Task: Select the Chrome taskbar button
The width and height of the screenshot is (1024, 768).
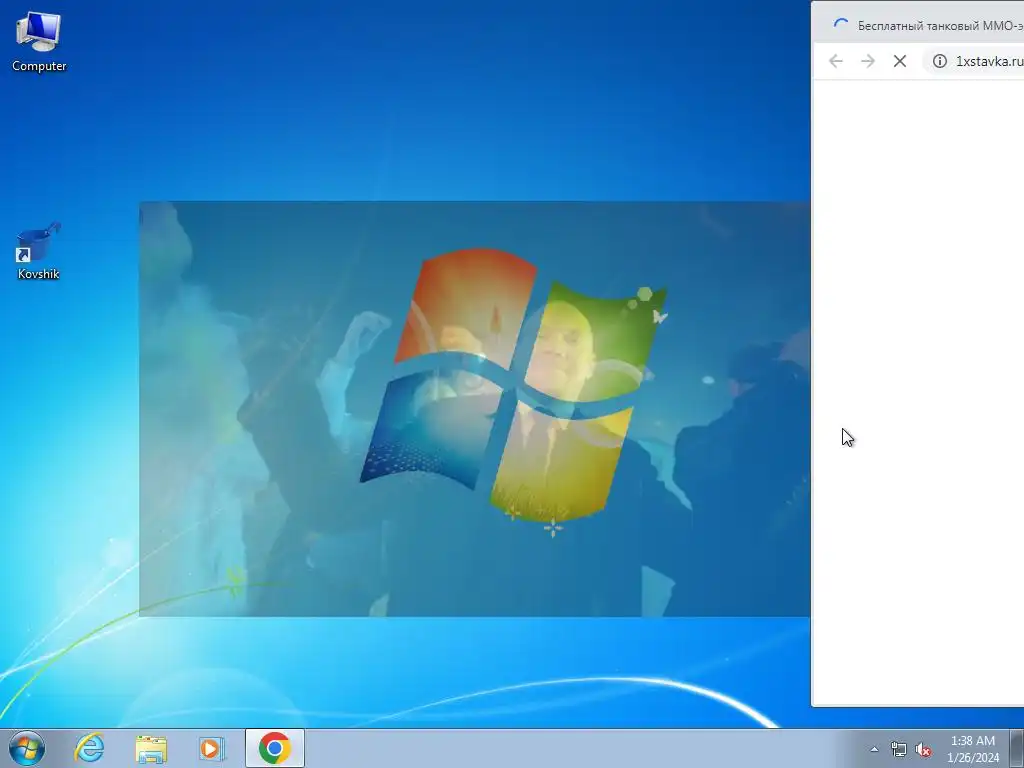Action: (275, 748)
